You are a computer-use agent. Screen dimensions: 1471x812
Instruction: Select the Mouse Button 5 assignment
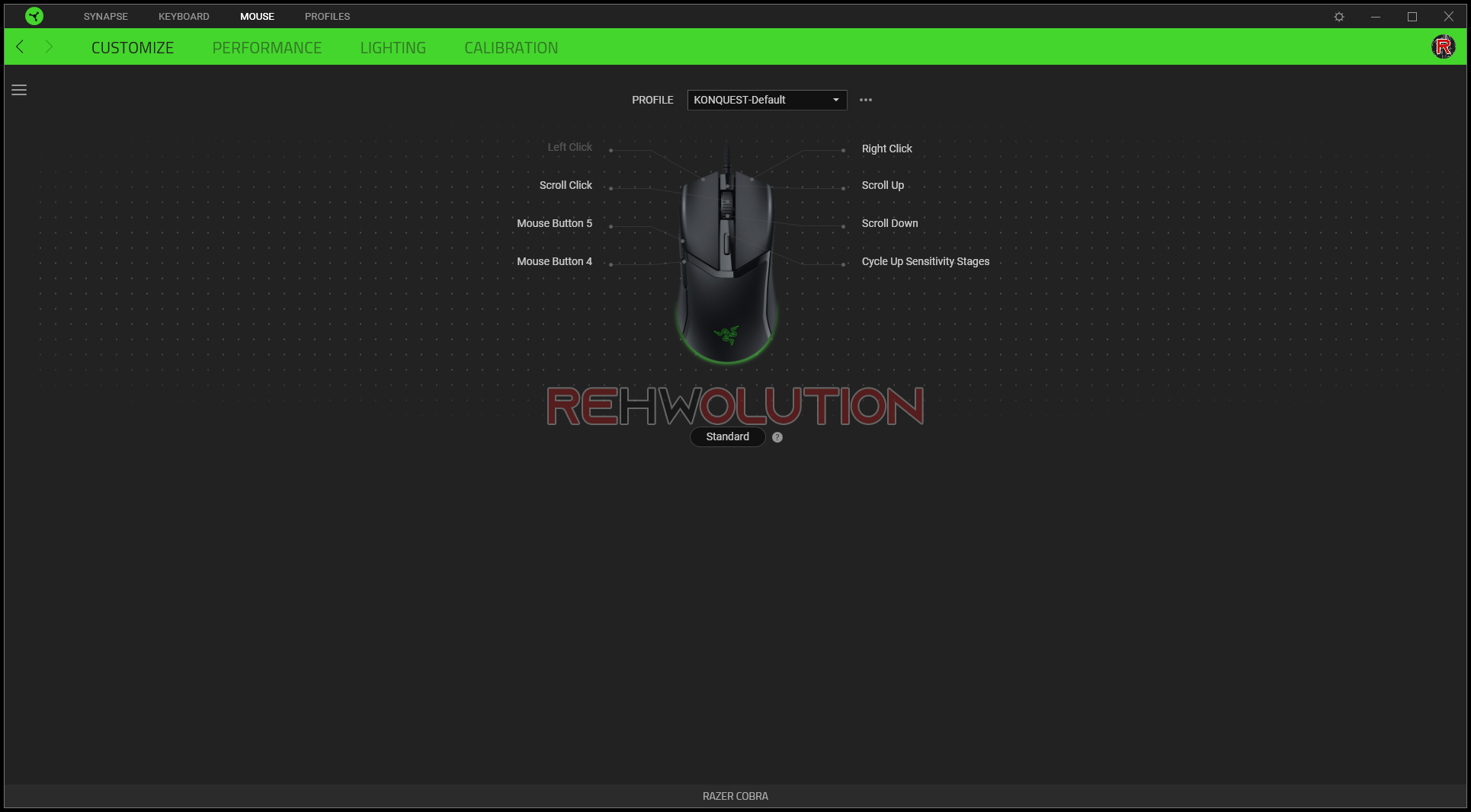[x=554, y=223]
